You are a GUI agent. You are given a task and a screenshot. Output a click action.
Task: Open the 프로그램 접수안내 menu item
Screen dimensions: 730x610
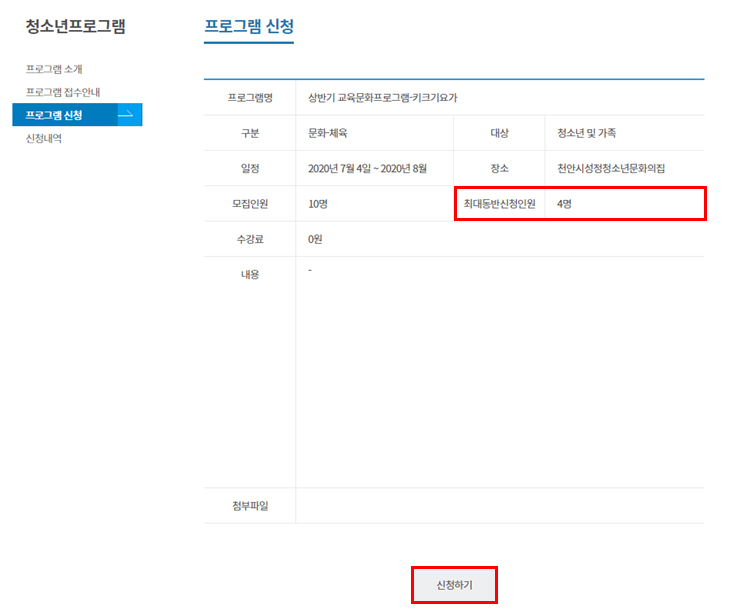point(63,92)
